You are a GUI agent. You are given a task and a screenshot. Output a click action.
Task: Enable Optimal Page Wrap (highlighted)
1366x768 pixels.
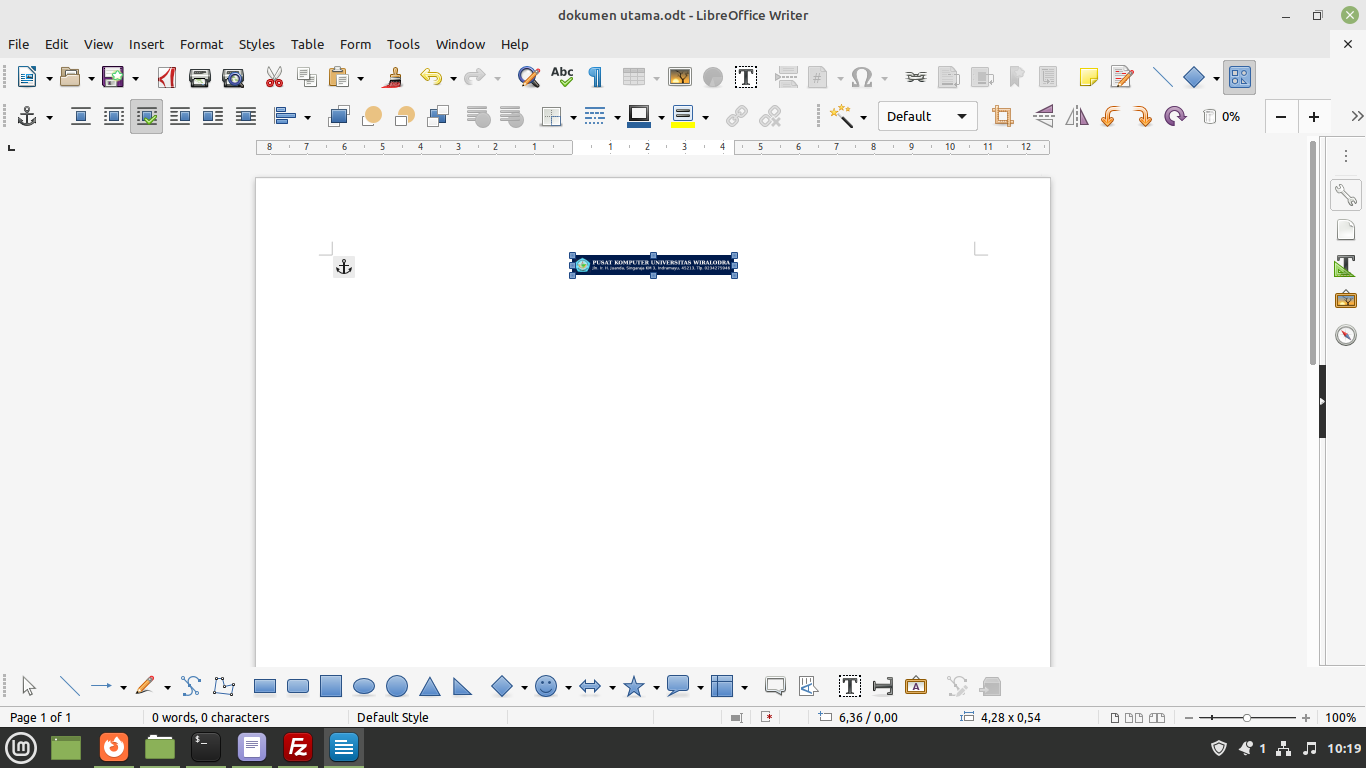pos(146,117)
